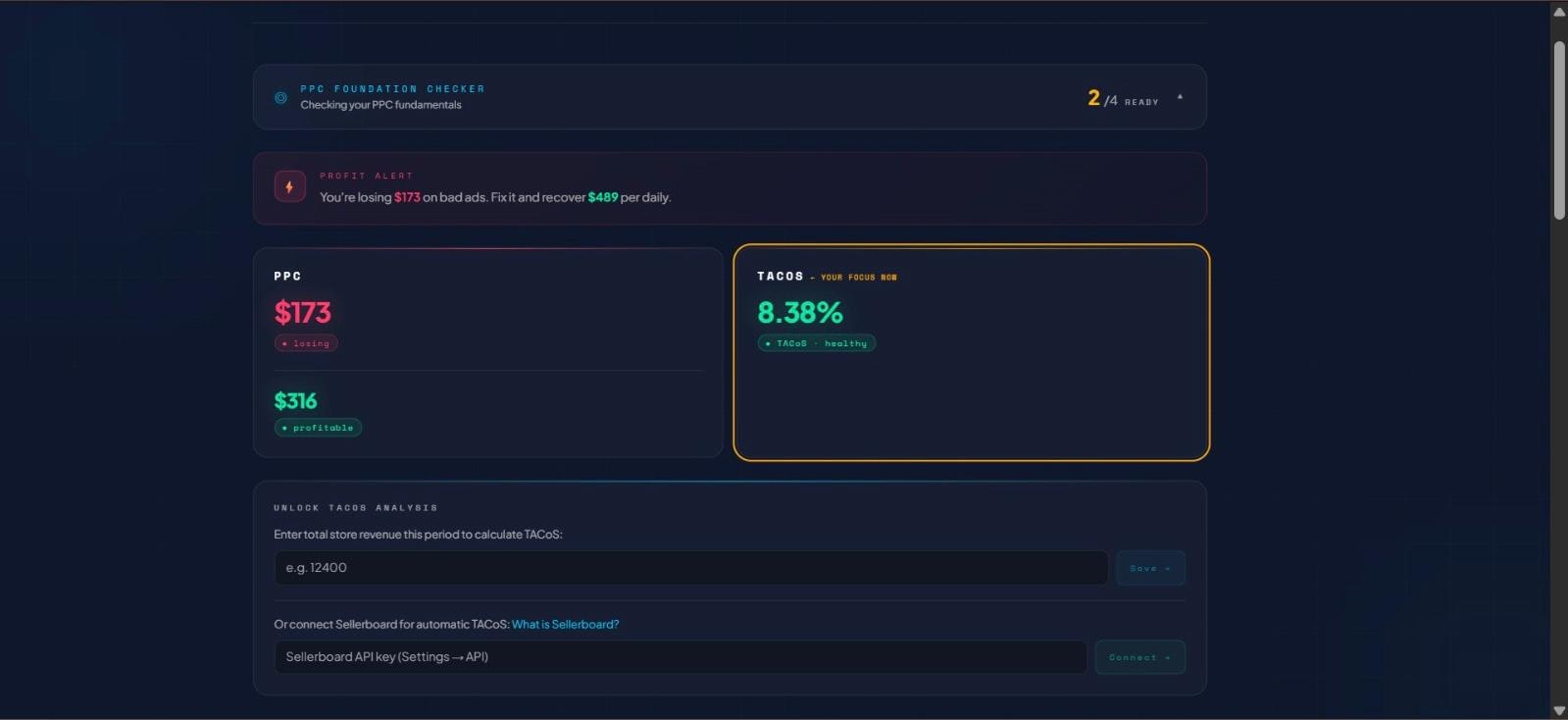This screenshot has height=720, width=1568.
Task: Click the Connect button for Sellerboard
Action: pos(1139,657)
